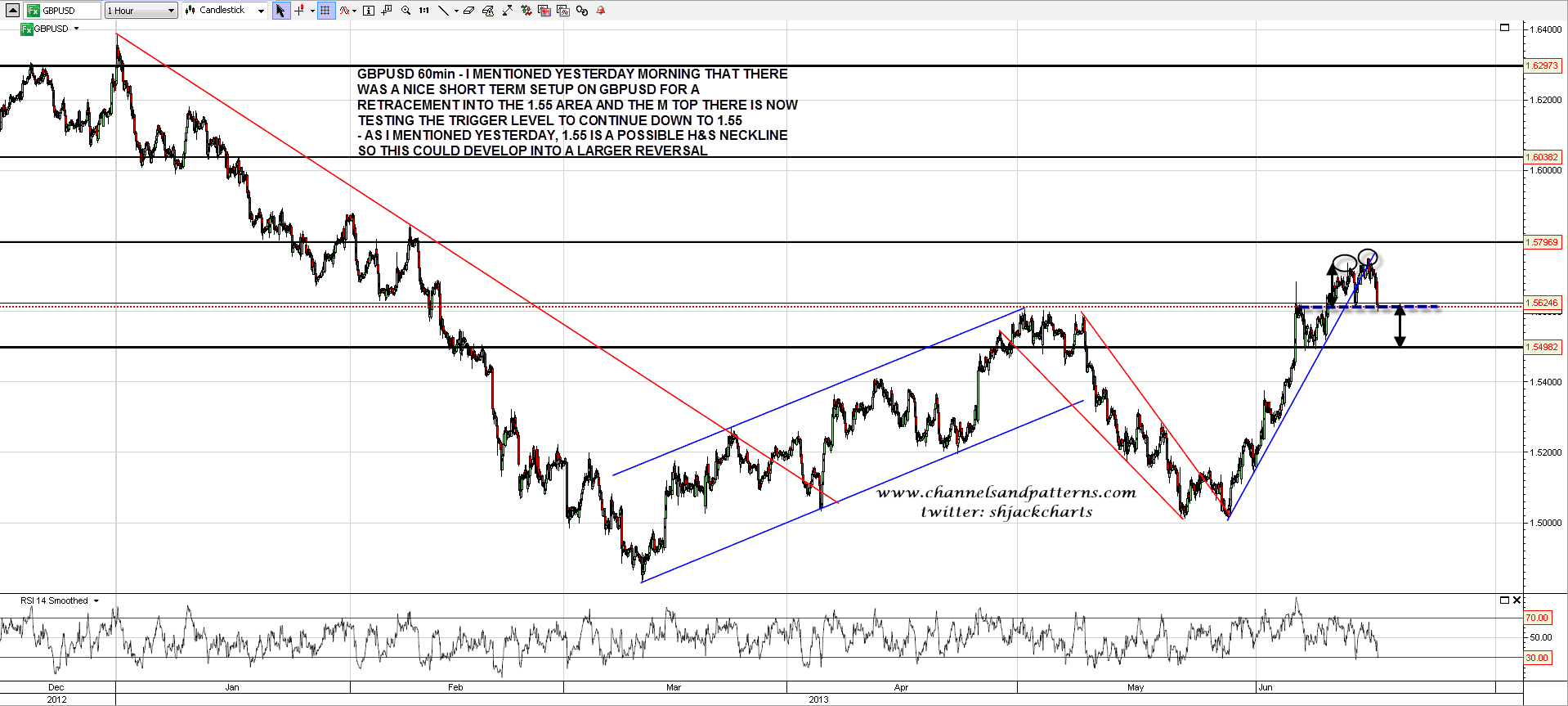Screen dimensions: 1568x706
Task: Reset chart scale with 1:1 button
Action: pos(423,11)
